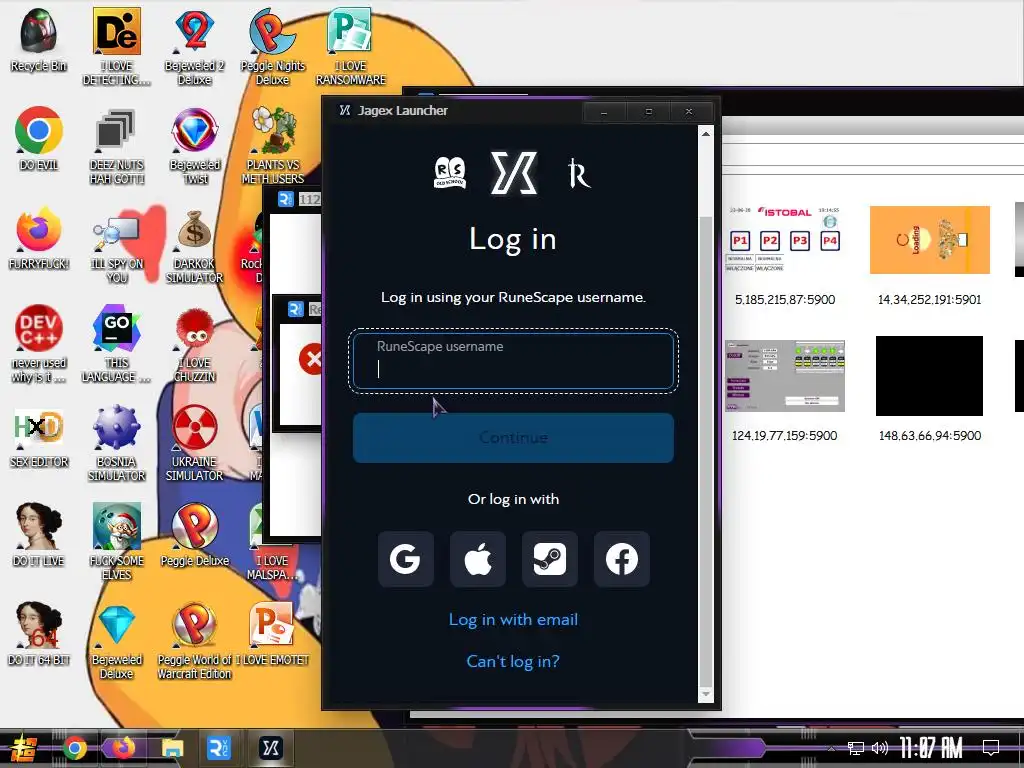This screenshot has height=768, width=1024.
Task: Open File Explorer from taskbar
Action: pyautogui.click(x=172, y=748)
